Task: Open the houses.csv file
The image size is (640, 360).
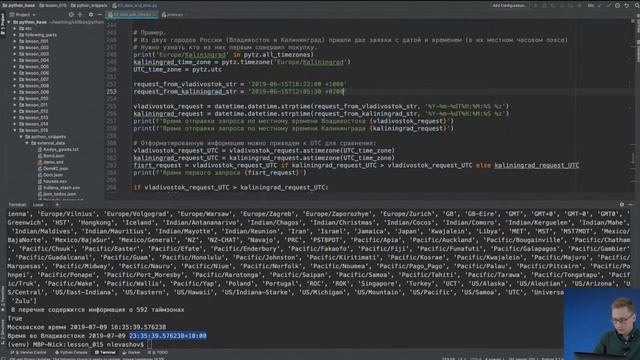Action: (x=52, y=181)
